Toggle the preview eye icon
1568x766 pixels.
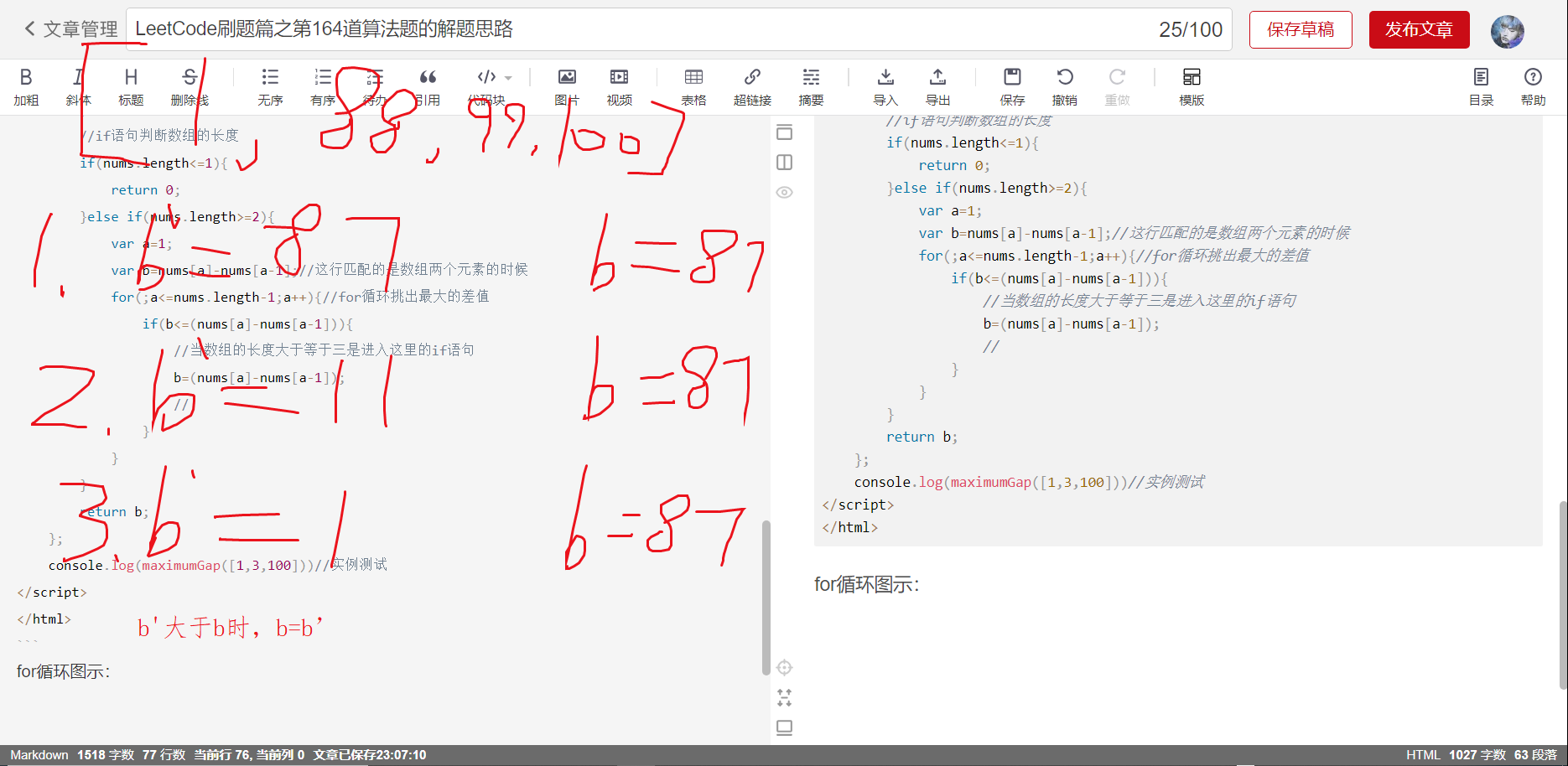coord(784,192)
